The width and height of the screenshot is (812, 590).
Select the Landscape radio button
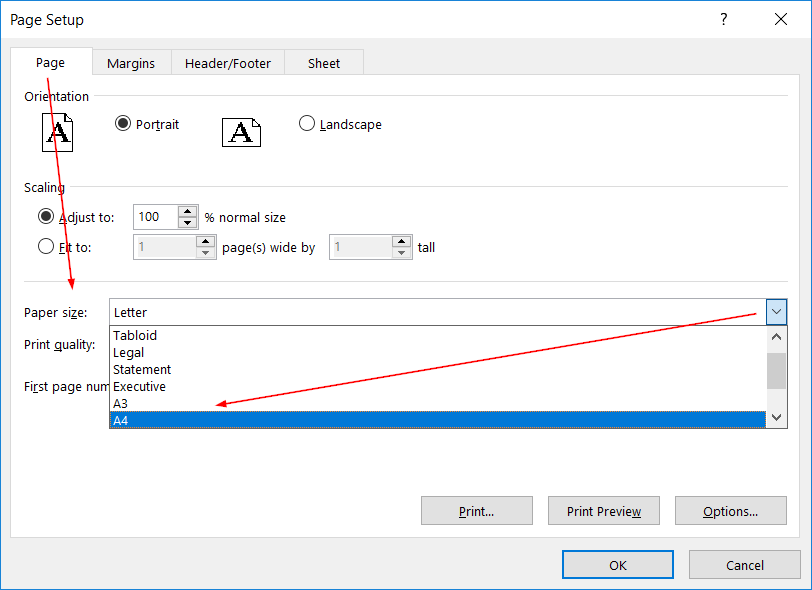point(307,124)
